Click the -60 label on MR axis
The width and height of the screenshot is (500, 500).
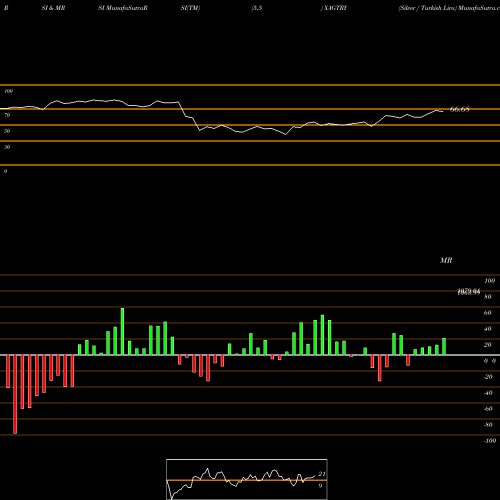[488, 409]
